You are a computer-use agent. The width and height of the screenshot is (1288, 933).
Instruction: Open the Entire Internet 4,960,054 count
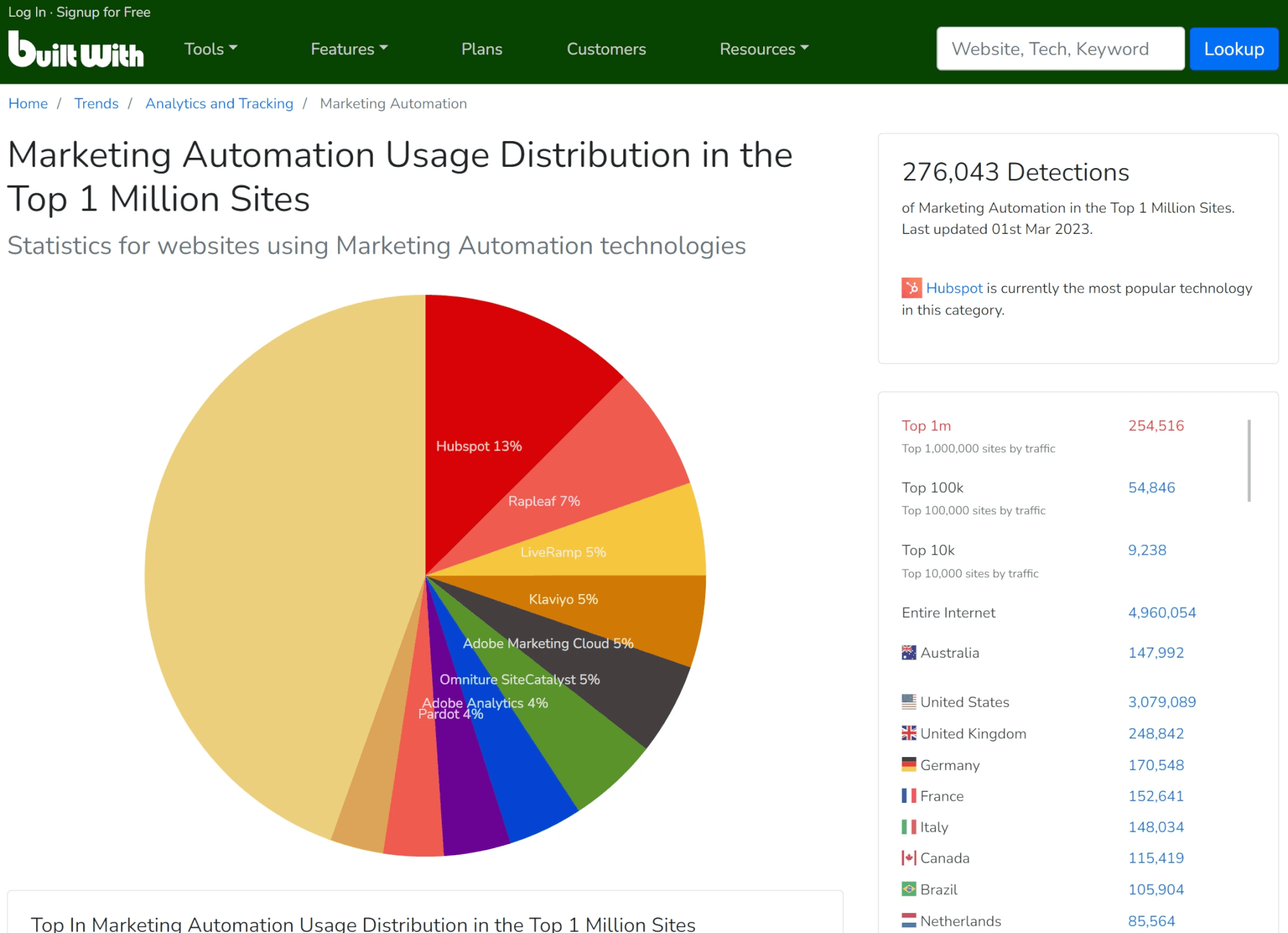[1162, 612]
